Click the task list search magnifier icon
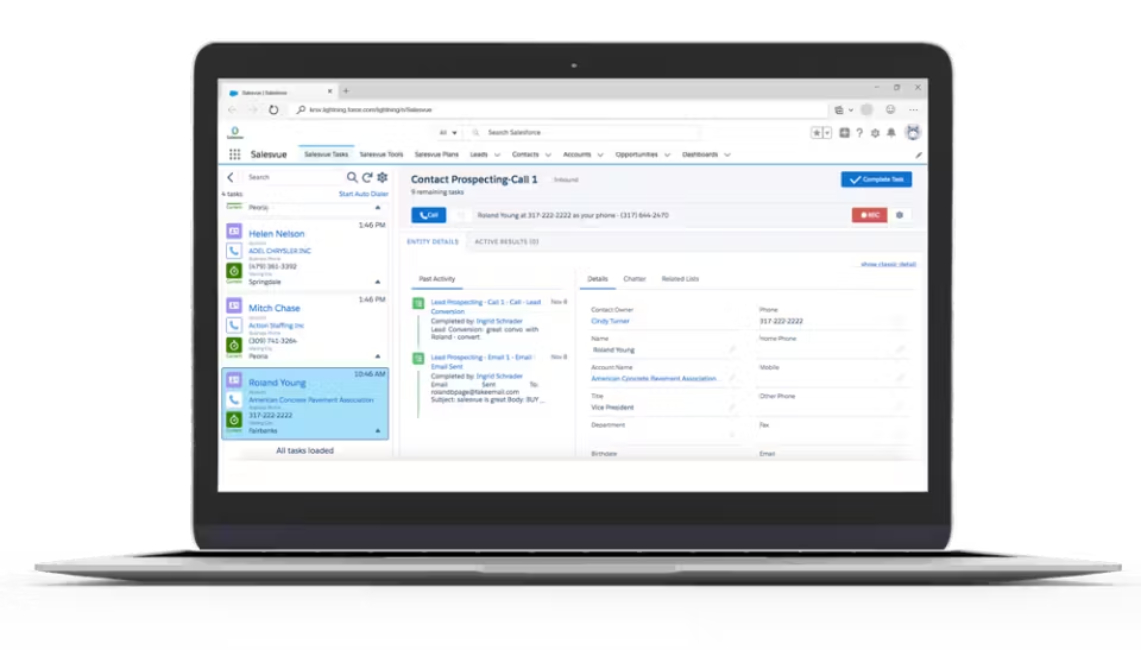Screen dimensions: 1141x650 point(352,177)
